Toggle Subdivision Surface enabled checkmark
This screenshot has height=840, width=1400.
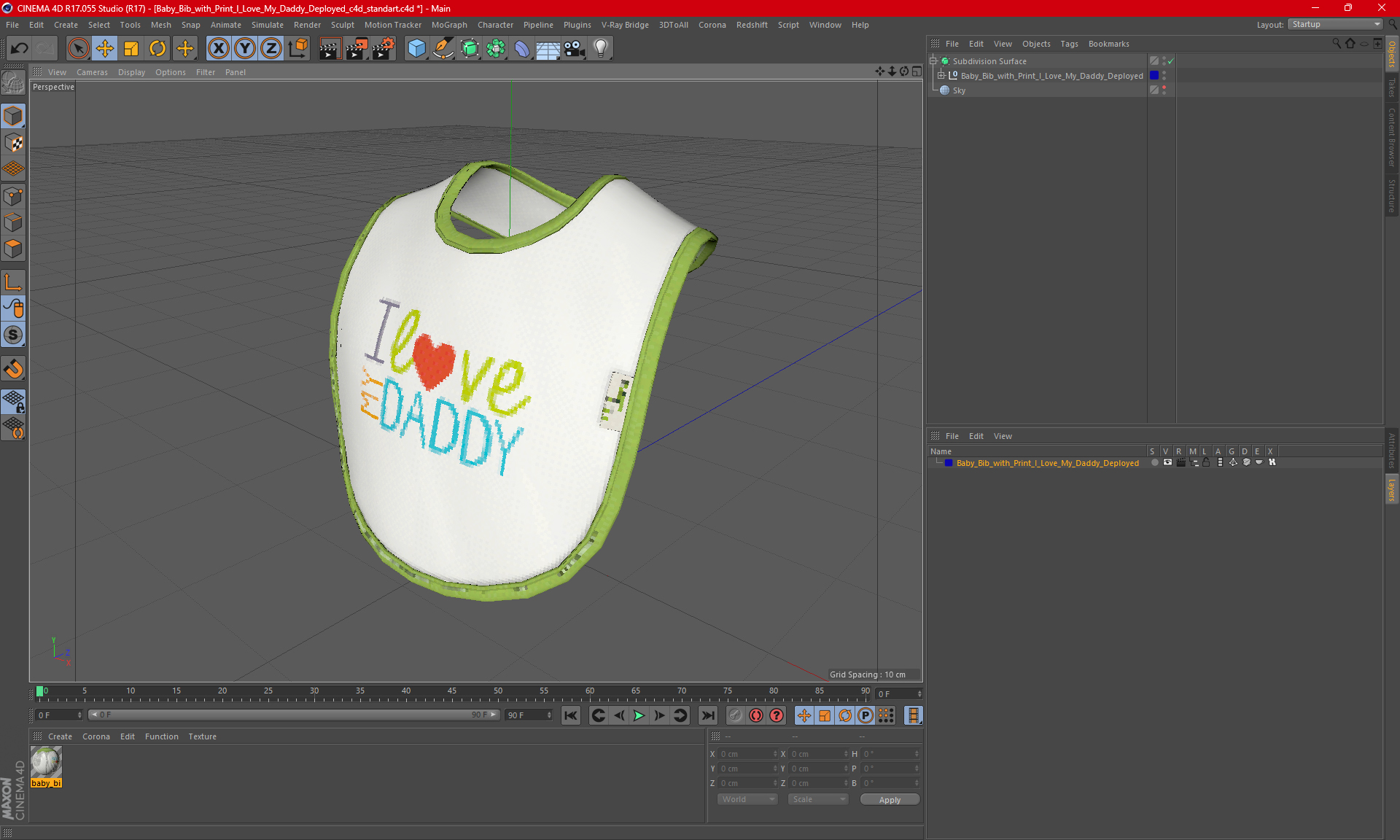click(1171, 61)
